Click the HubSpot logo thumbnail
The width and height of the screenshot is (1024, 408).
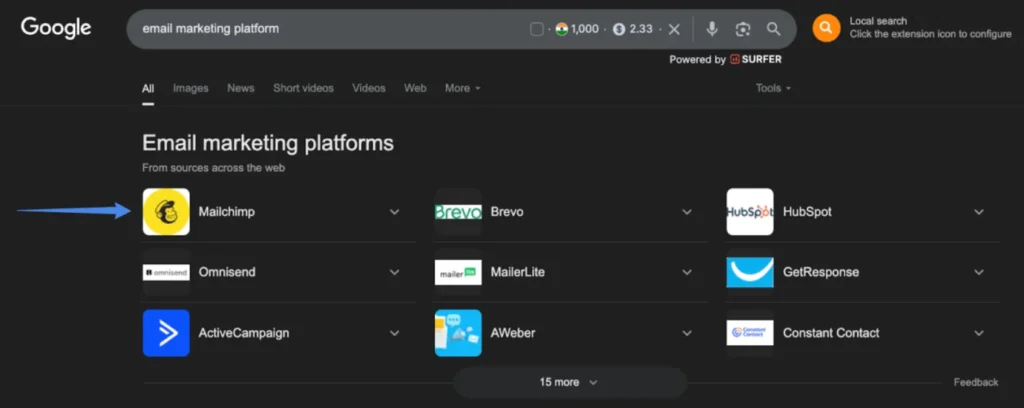point(750,212)
